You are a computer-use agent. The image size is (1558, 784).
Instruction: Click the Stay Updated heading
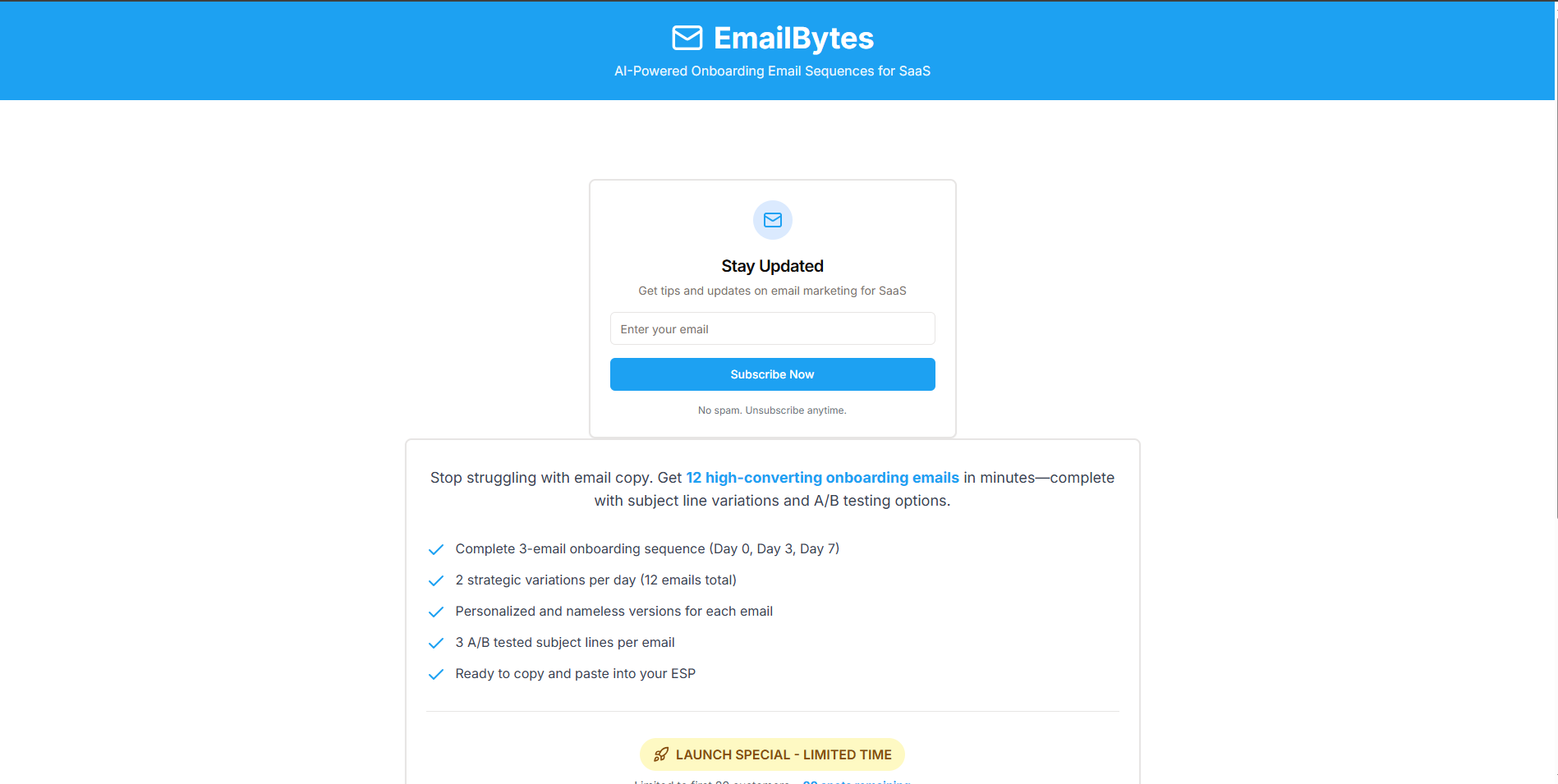[x=772, y=266]
